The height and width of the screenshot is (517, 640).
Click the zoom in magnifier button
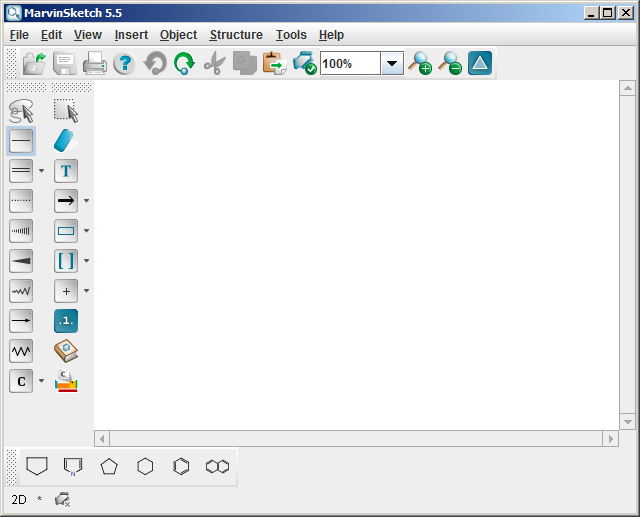click(x=420, y=63)
